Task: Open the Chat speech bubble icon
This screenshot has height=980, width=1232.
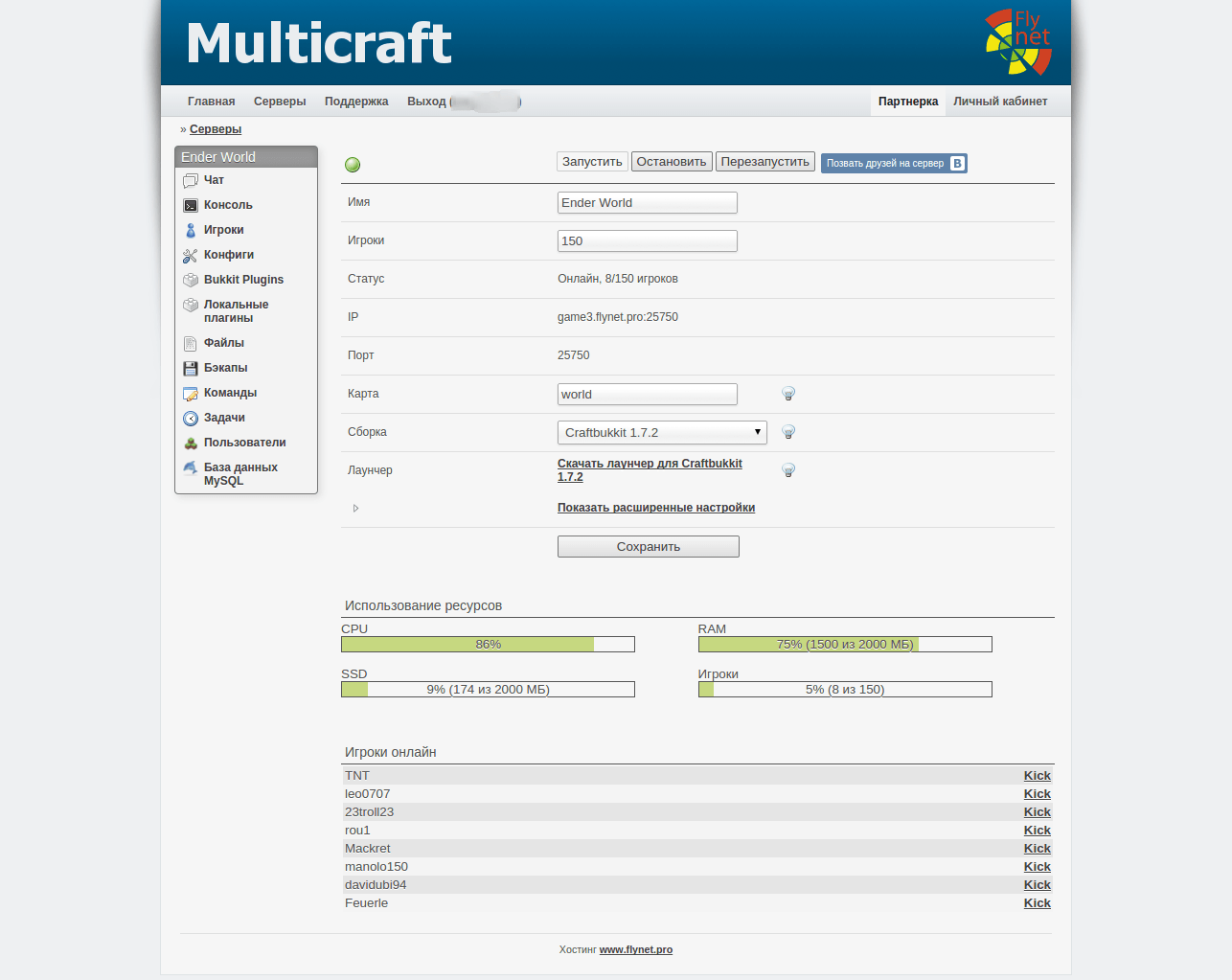Action: [x=191, y=180]
